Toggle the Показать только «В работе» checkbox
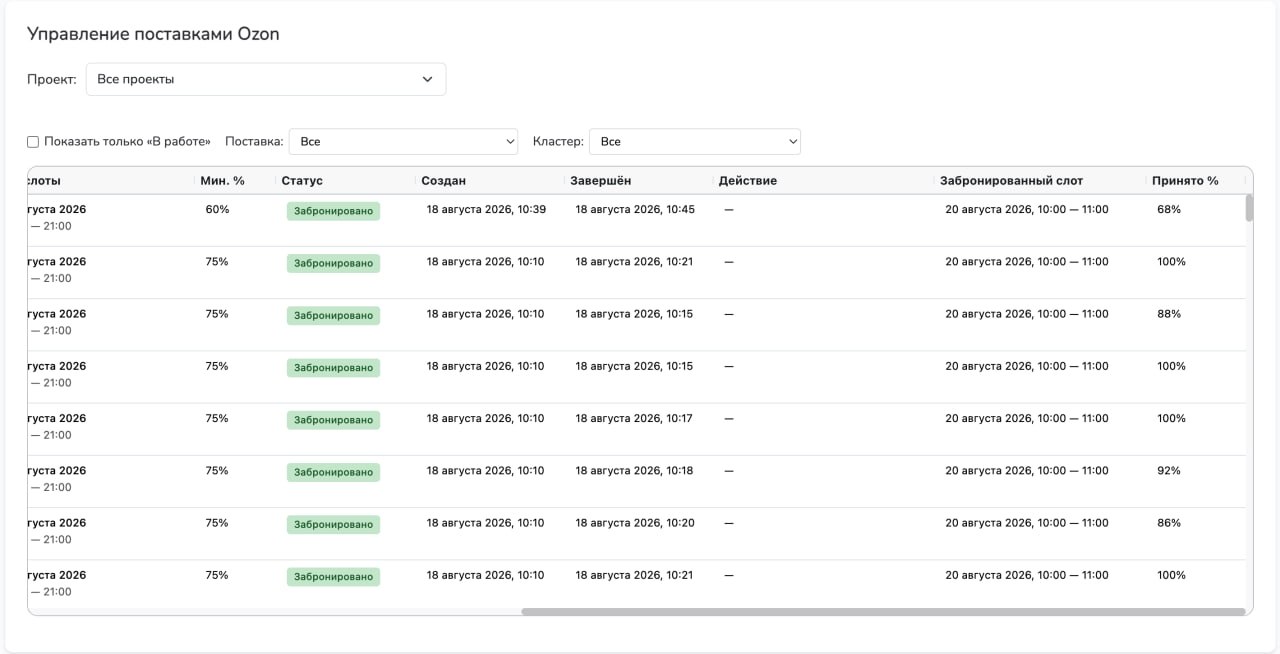 tap(33, 142)
